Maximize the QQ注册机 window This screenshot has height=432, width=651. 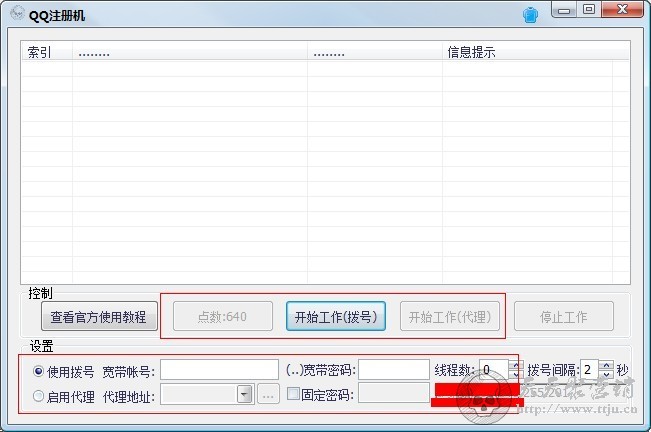pos(589,10)
